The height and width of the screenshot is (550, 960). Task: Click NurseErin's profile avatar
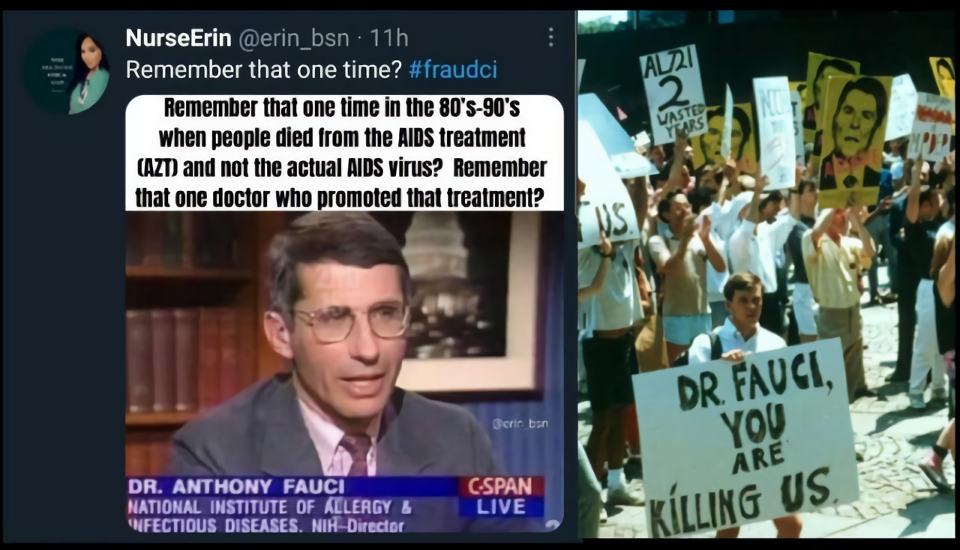tap(67, 72)
